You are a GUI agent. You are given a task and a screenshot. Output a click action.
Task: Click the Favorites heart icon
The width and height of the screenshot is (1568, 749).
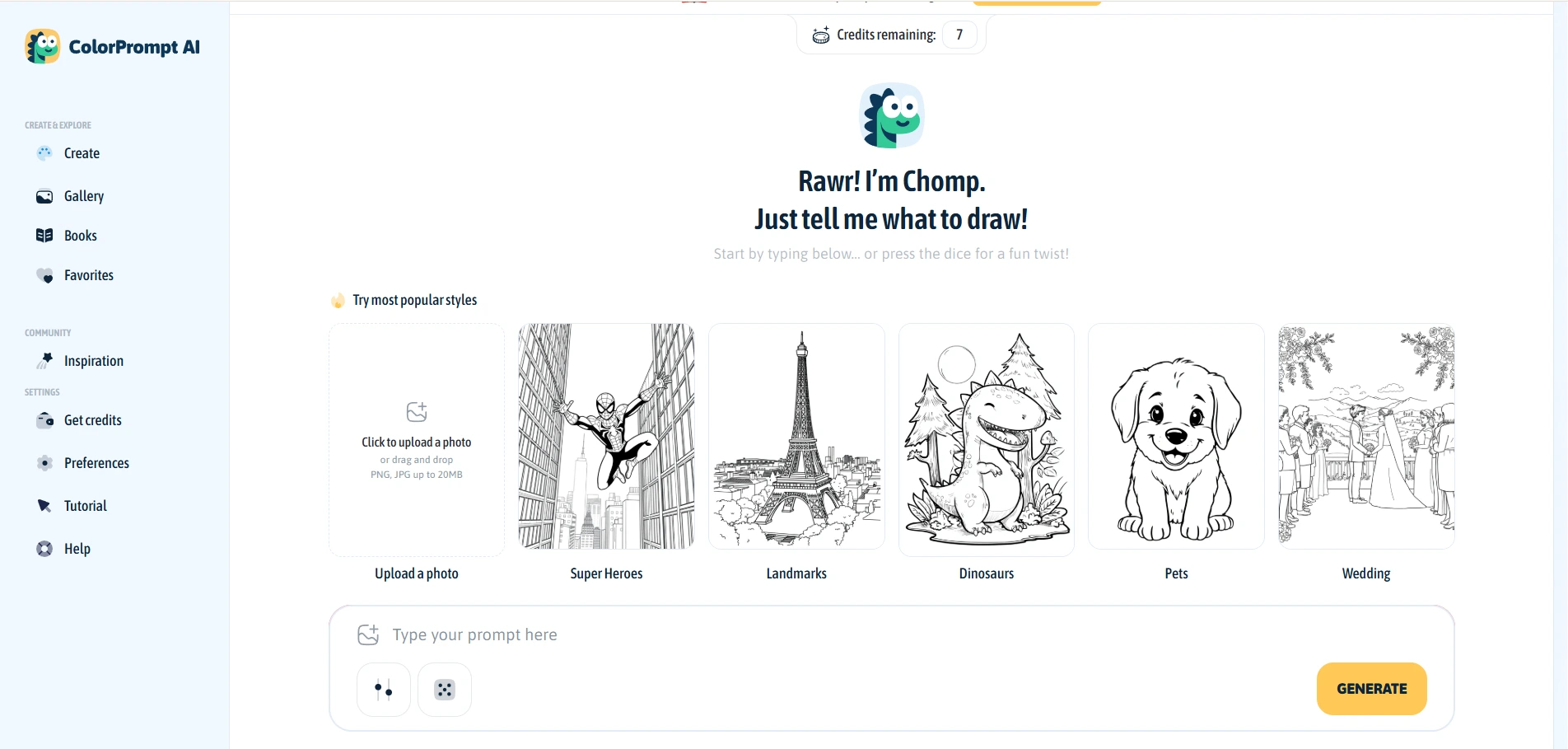click(44, 274)
